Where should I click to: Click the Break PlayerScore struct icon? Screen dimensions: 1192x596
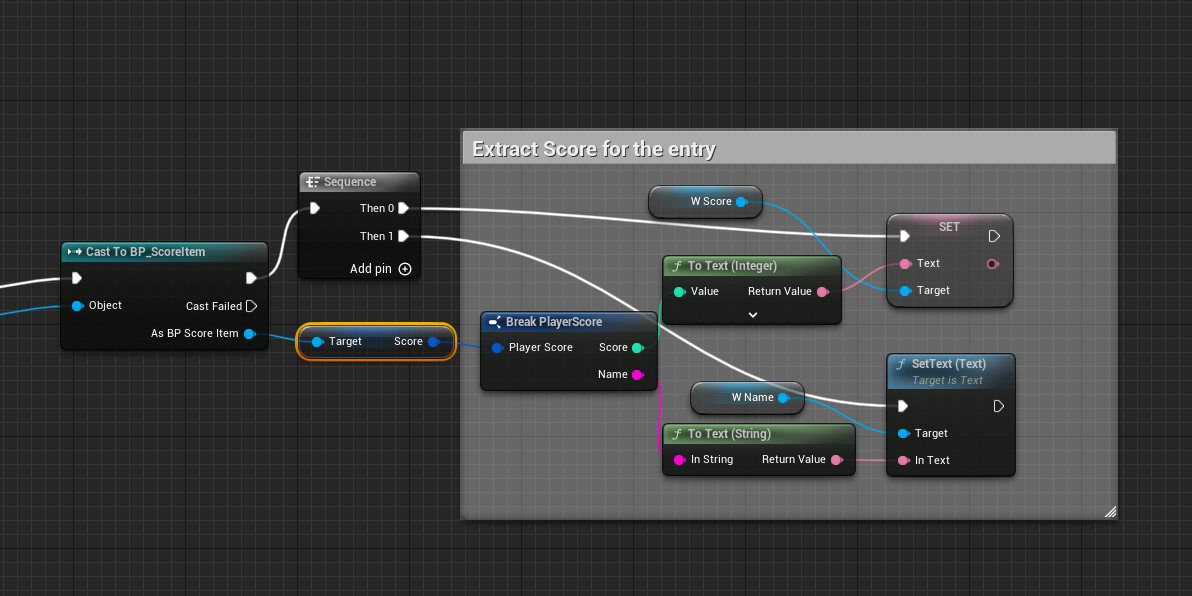tap(494, 322)
